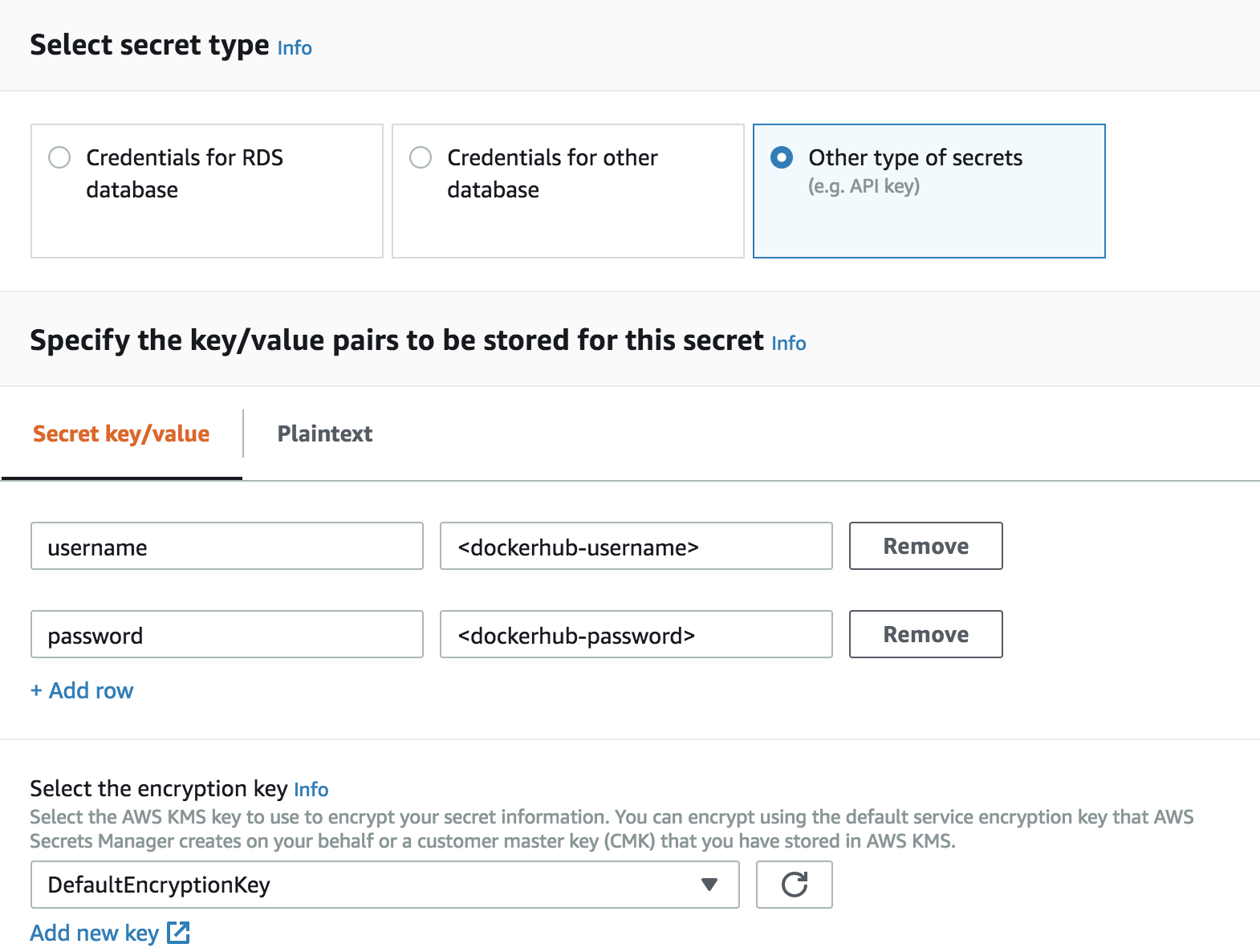Choose Other type of secrets radio option
The image size is (1260, 952).
(782, 157)
